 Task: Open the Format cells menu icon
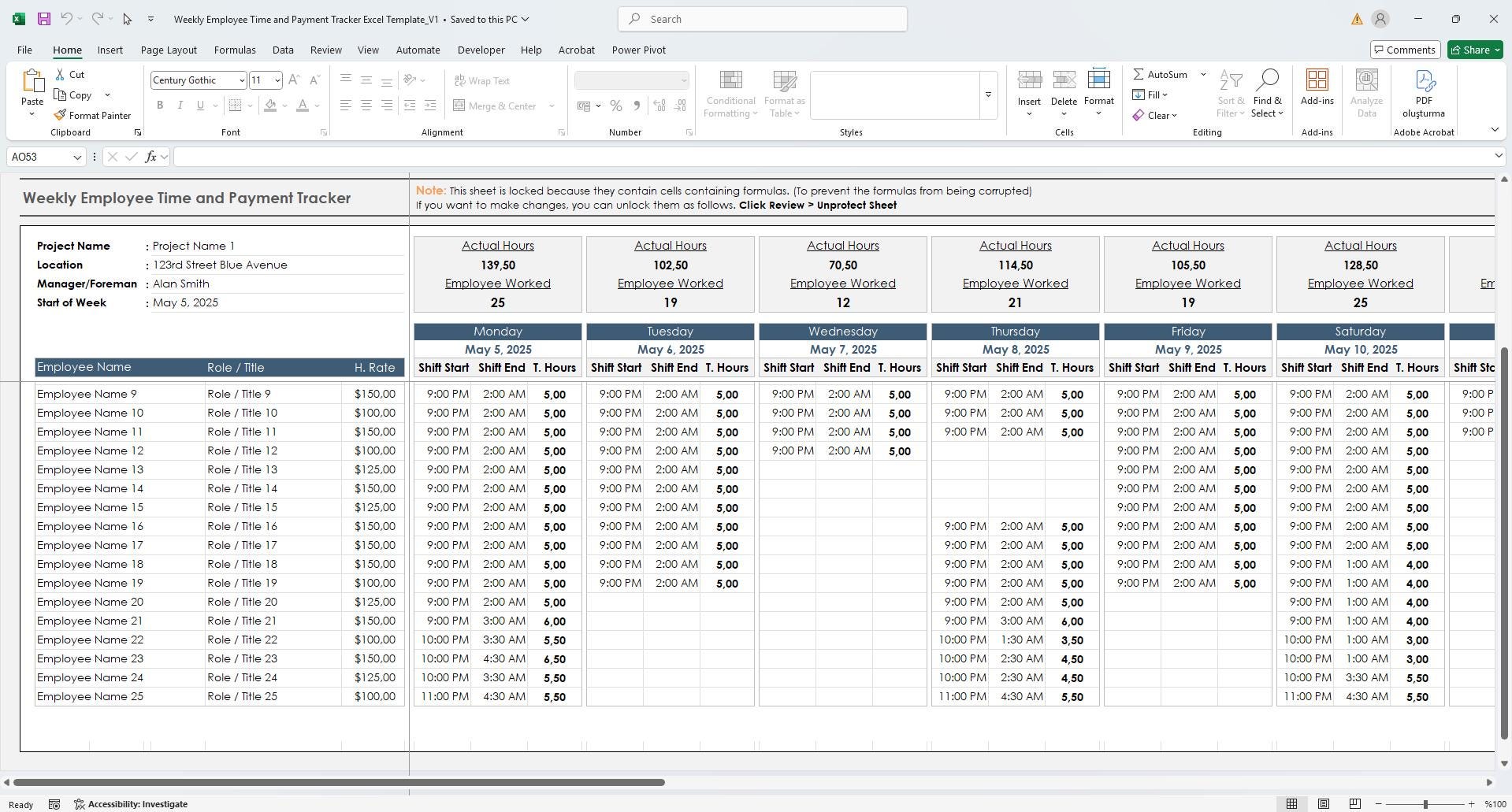tap(1098, 80)
